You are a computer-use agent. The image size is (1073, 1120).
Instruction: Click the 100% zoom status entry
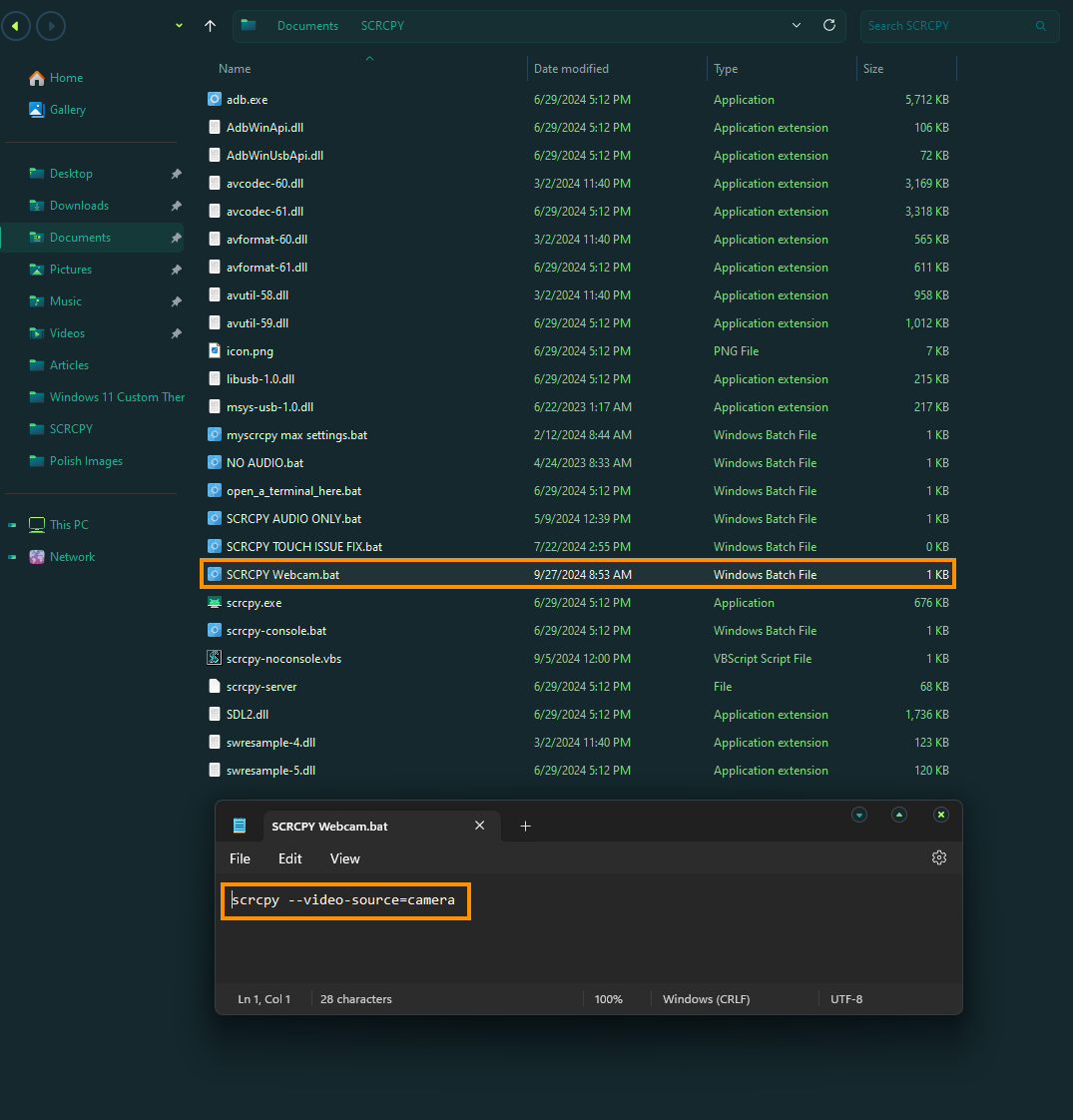pyautogui.click(x=609, y=999)
